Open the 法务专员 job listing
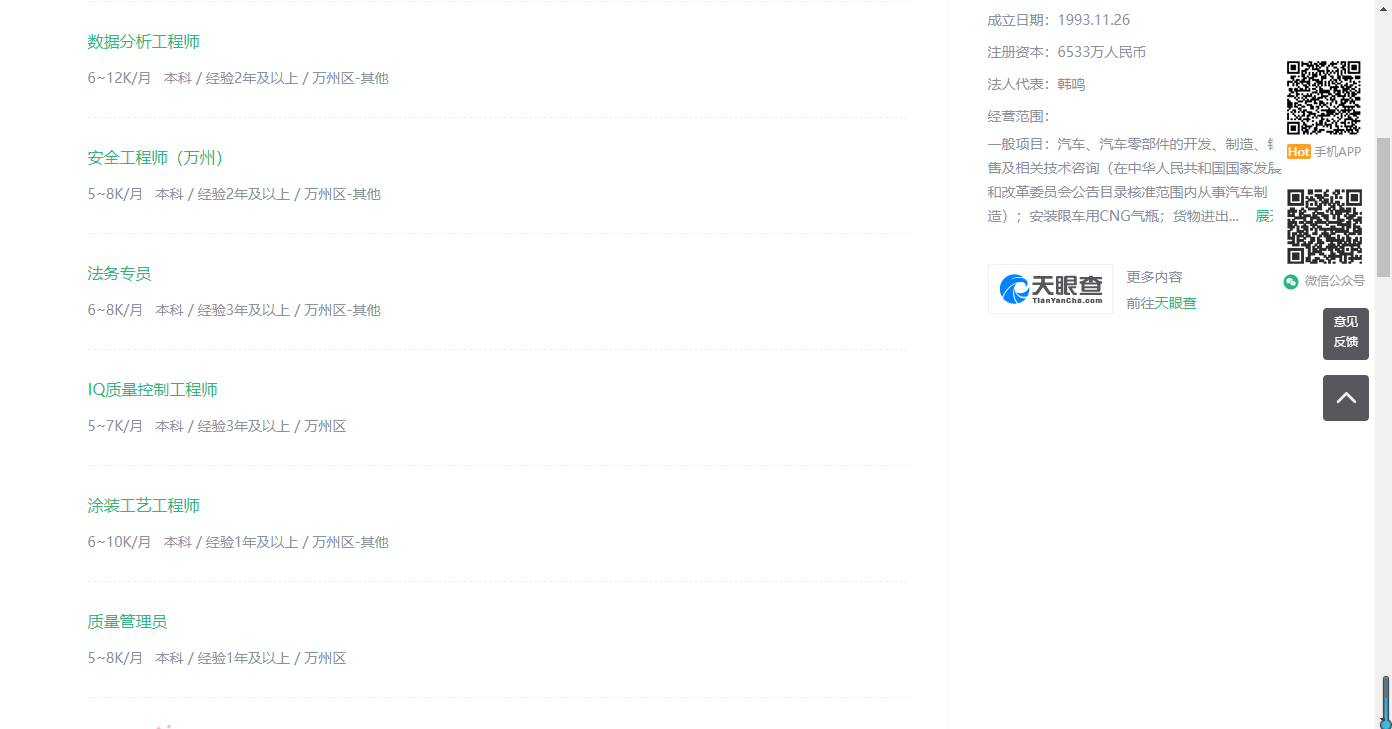This screenshot has height=729, width=1392. tap(119, 274)
